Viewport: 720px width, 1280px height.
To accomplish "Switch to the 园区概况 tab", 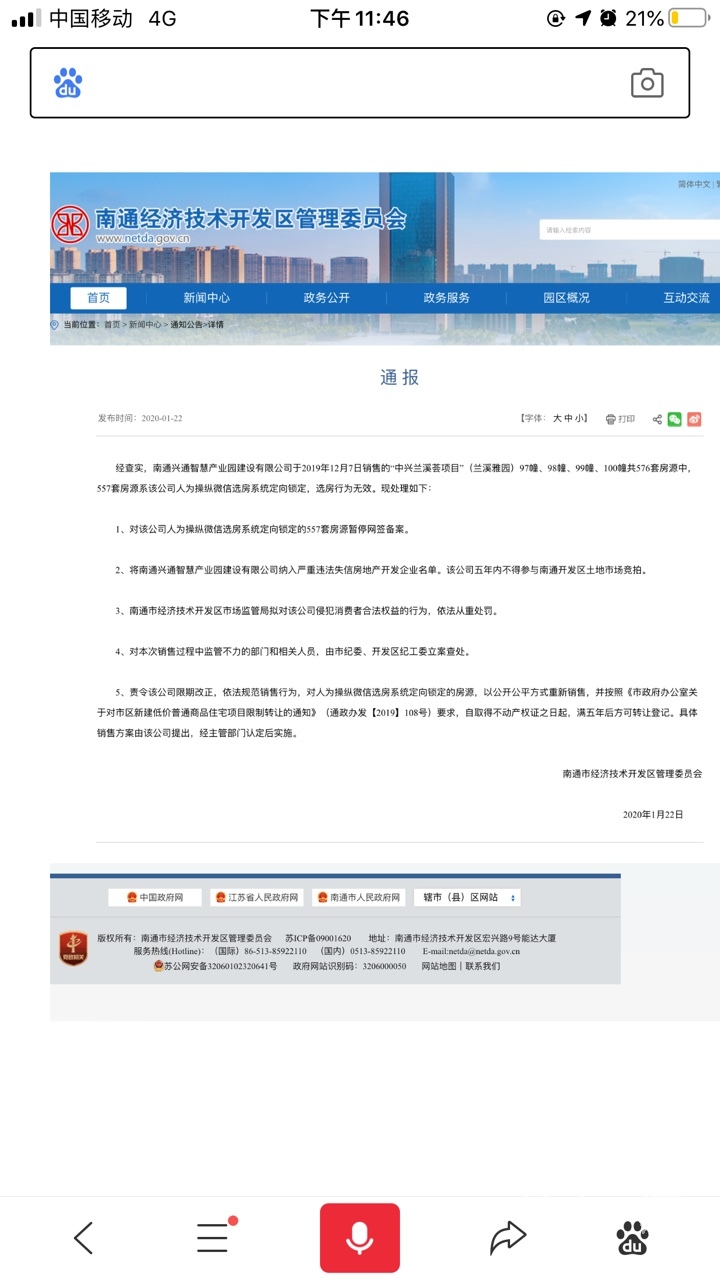I will click(566, 298).
